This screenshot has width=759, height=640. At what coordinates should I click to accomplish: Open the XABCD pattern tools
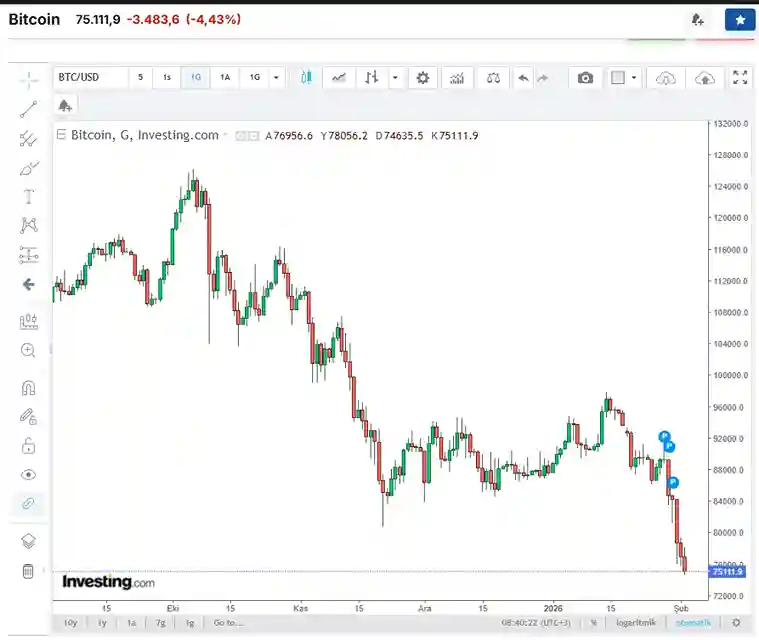click(x=29, y=226)
